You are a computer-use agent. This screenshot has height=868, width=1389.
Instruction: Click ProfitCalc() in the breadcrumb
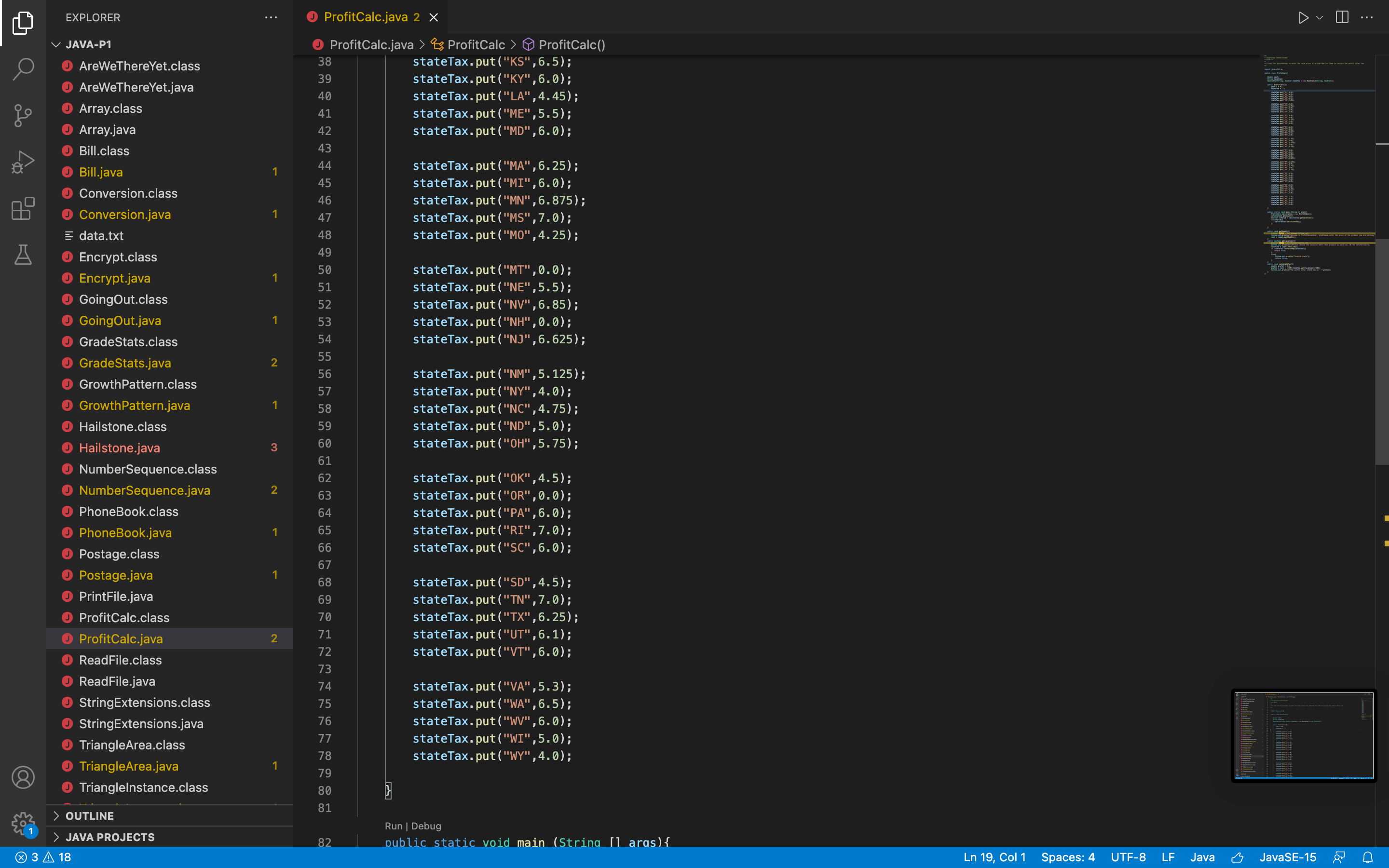572,45
